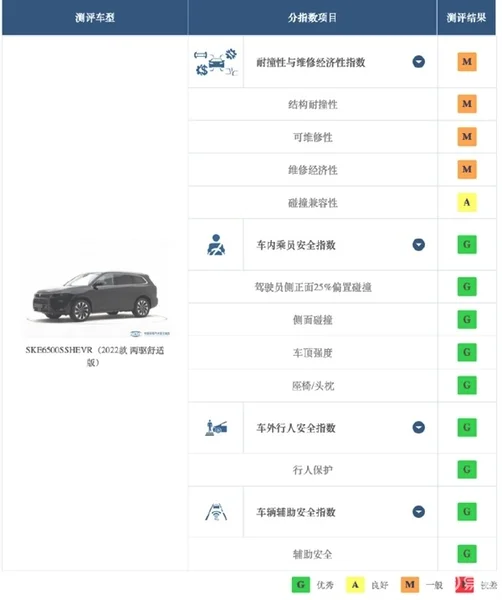Toggle the 车外行人安全指数 dropdown arrow

(x=419, y=427)
